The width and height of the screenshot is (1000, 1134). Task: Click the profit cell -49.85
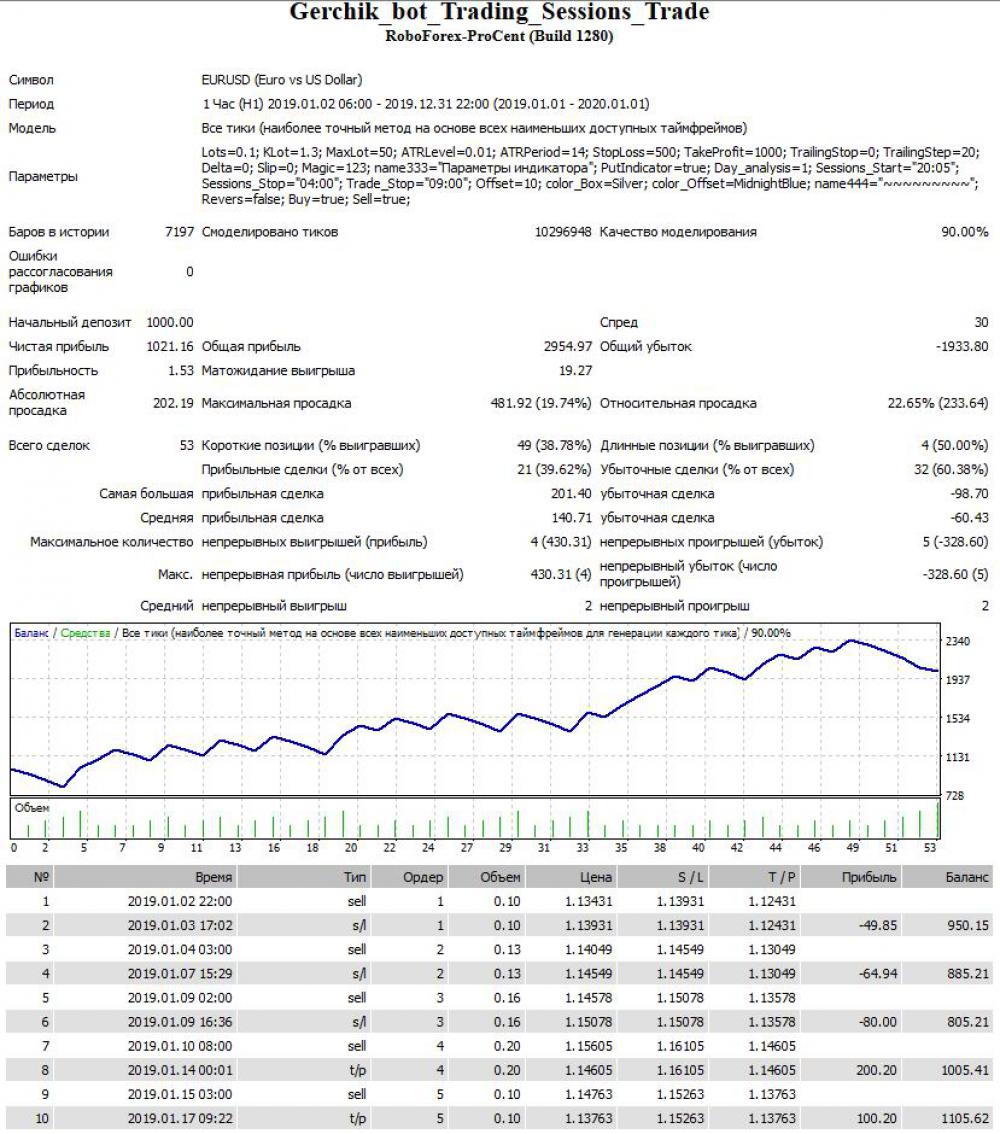coord(878,926)
